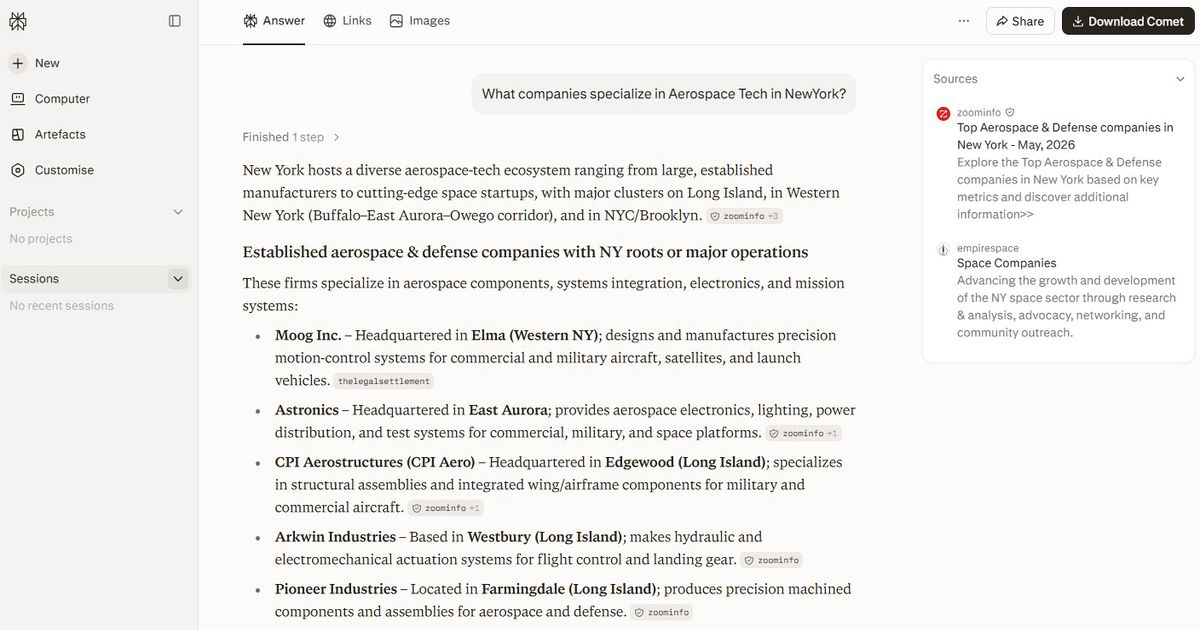Switch to the Links tab
This screenshot has width=1200, height=630.
pyautogui.click(x=347, y=21)
